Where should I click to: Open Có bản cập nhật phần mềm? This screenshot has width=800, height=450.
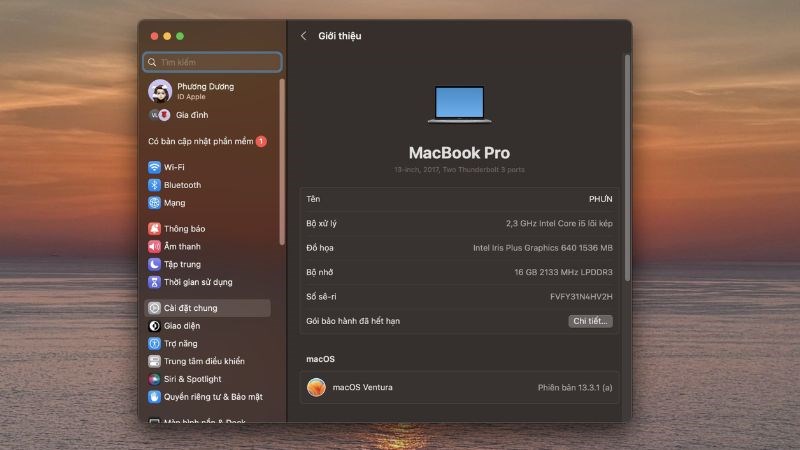pyautogui.click(x=201, y=141)
